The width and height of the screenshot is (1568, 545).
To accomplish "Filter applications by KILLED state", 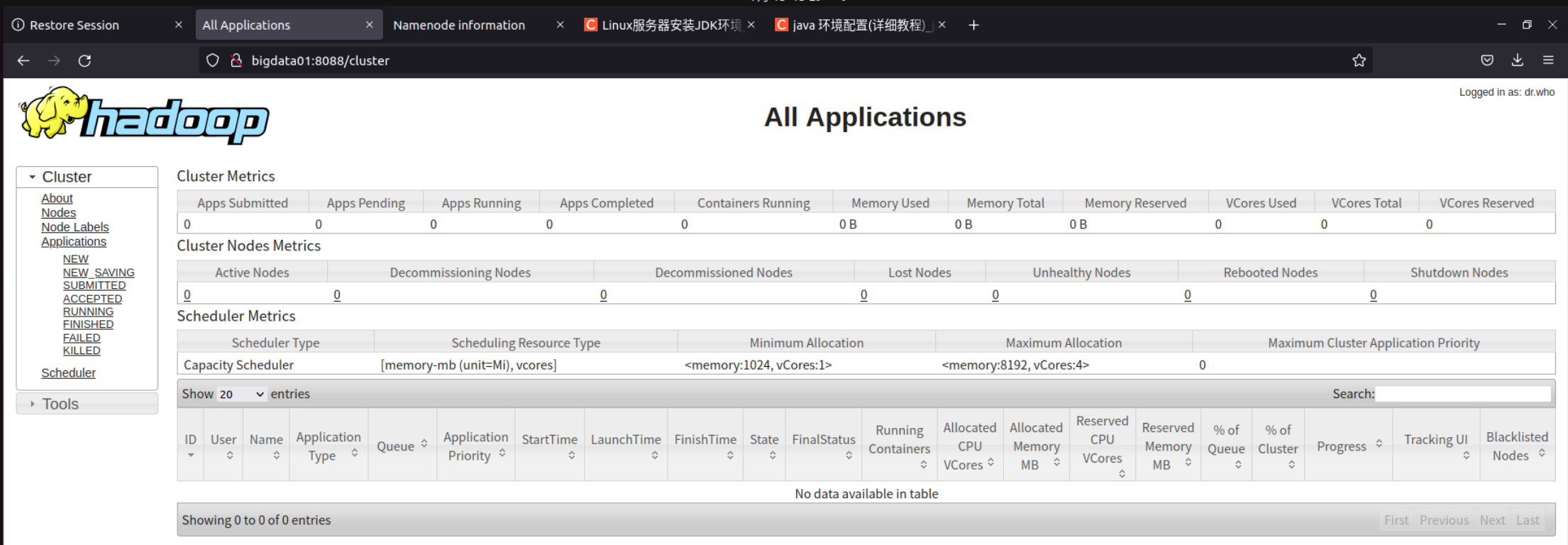I will [x=82, y=351].
